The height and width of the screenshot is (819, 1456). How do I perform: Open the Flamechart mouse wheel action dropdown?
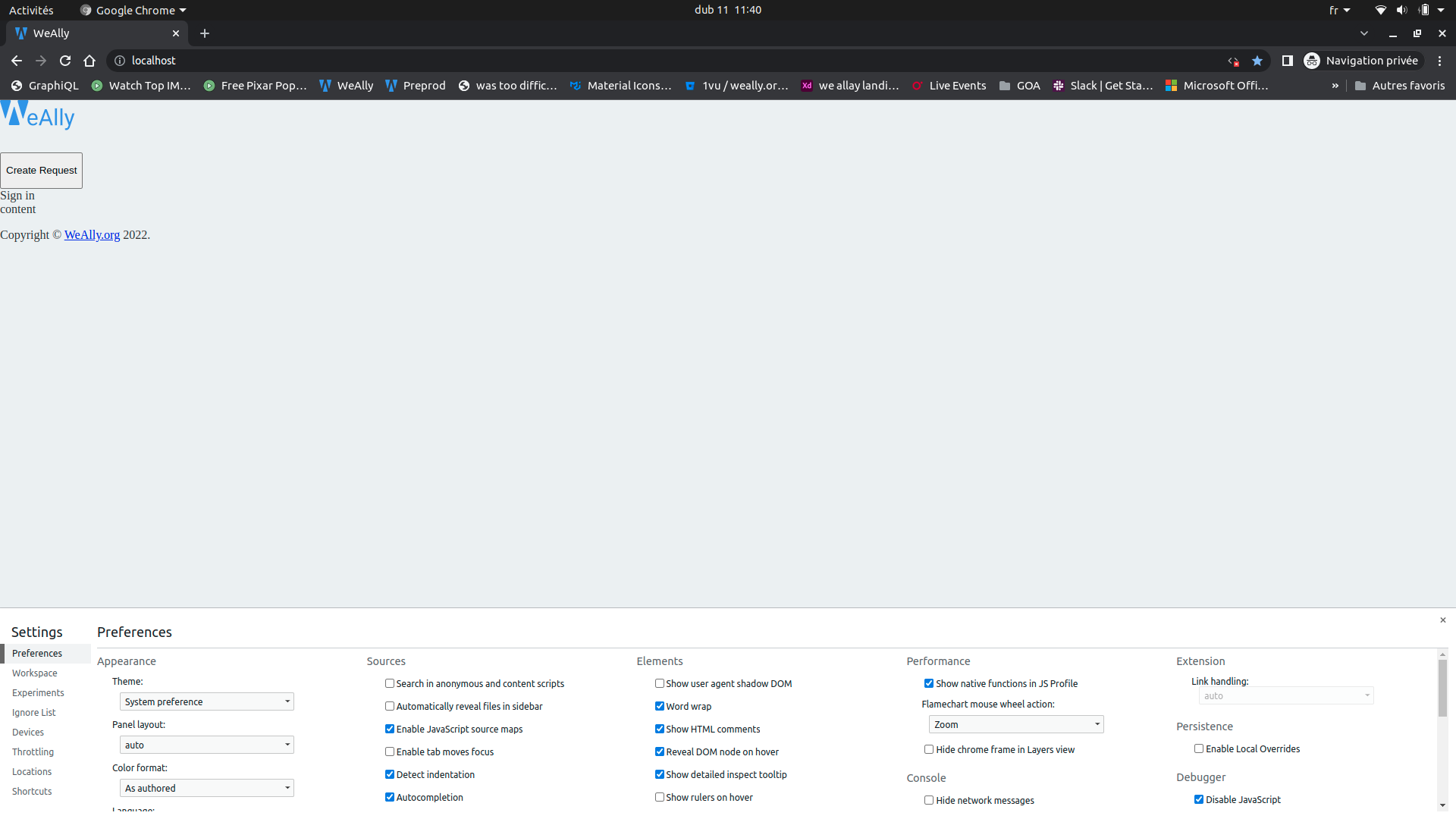[x=1015, y=724]
